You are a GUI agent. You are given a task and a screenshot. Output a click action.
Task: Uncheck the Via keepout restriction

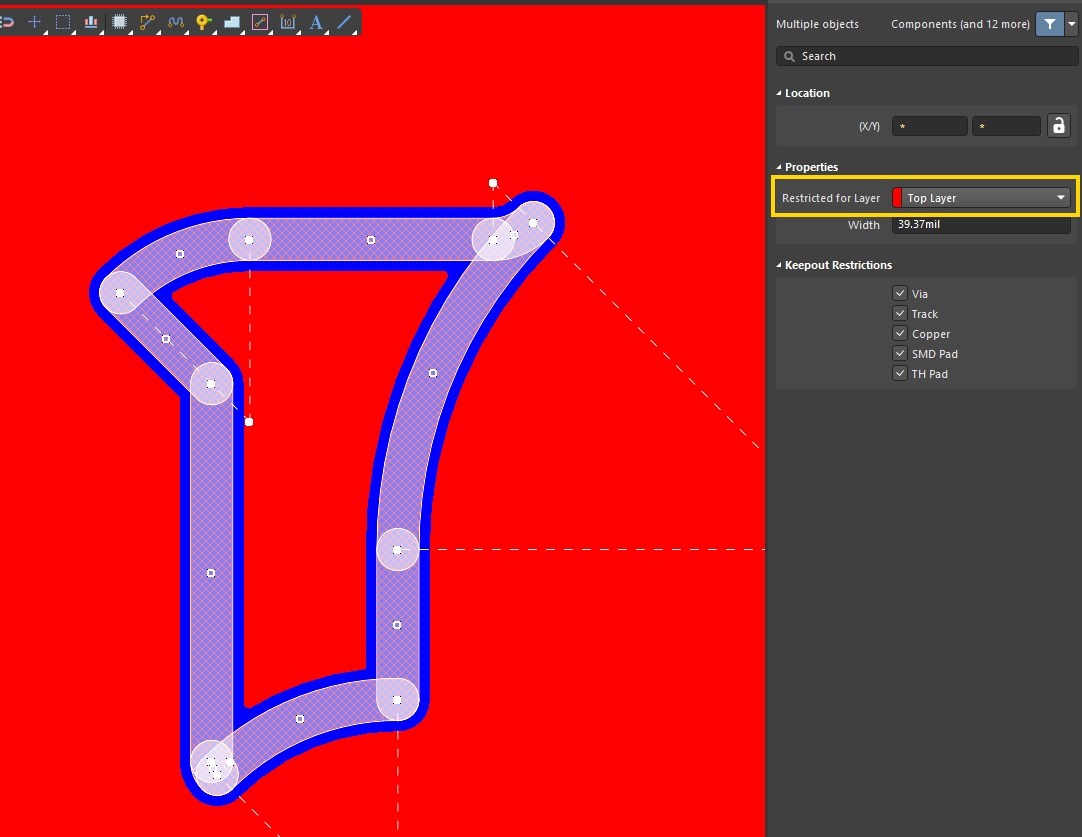[x=900, y=294]
